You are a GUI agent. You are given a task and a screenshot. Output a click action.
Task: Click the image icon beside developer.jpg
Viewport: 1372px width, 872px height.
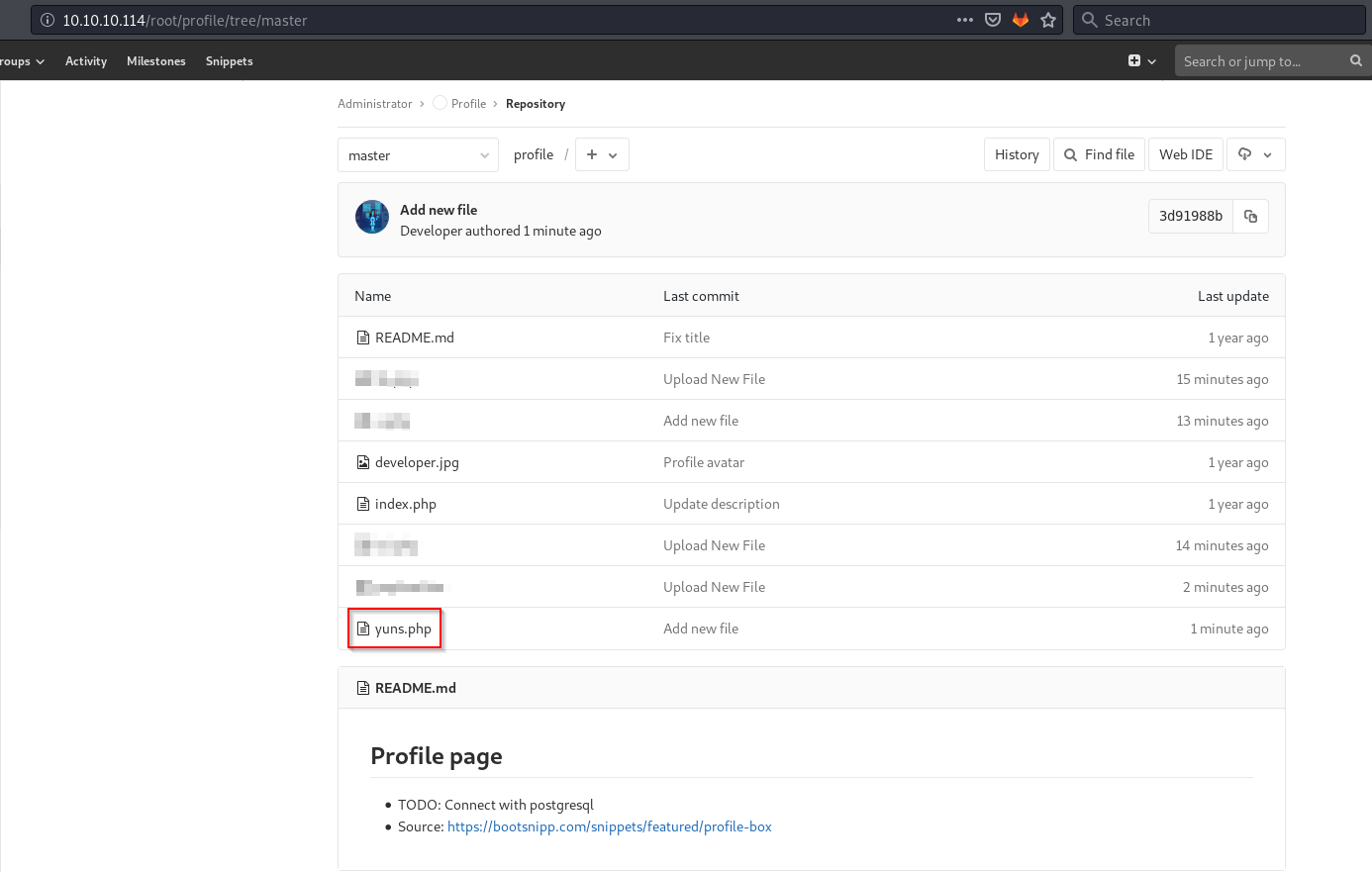(x=362, y=462)
